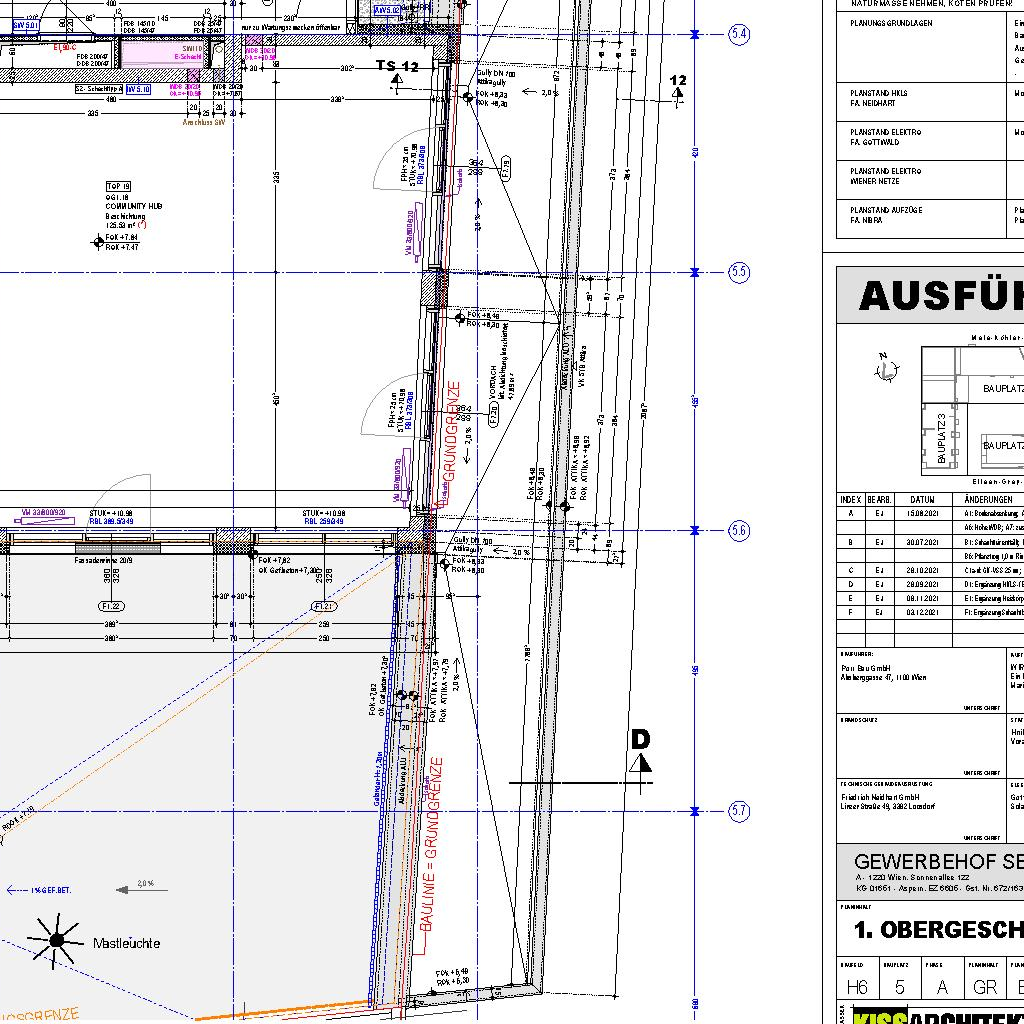Image resolution: width=1024 pixels, height=1024 pixels.
Task: Click the Mastleuchte lamp symbol
Action: (57, 939)
